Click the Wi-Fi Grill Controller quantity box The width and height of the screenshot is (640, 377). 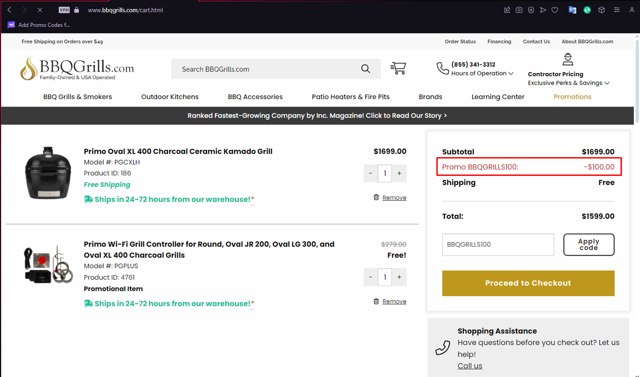coord(385,277)
